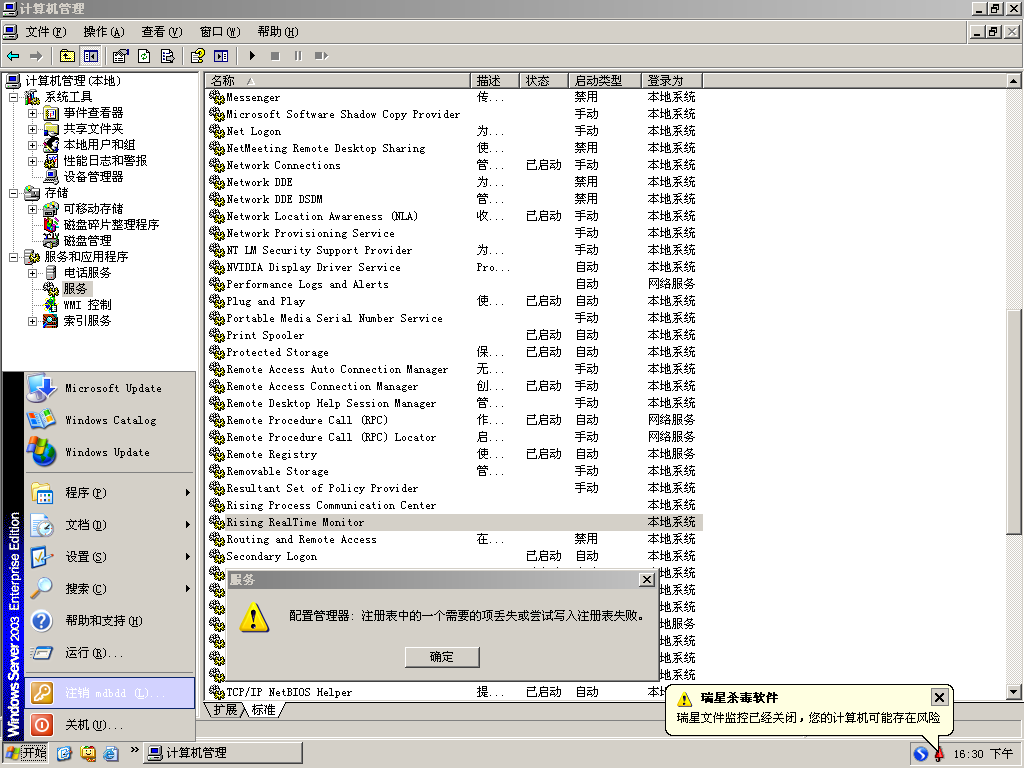
Task: Open the 查看(V) menu
Action: pyautogui.click(x=161, y=32)
